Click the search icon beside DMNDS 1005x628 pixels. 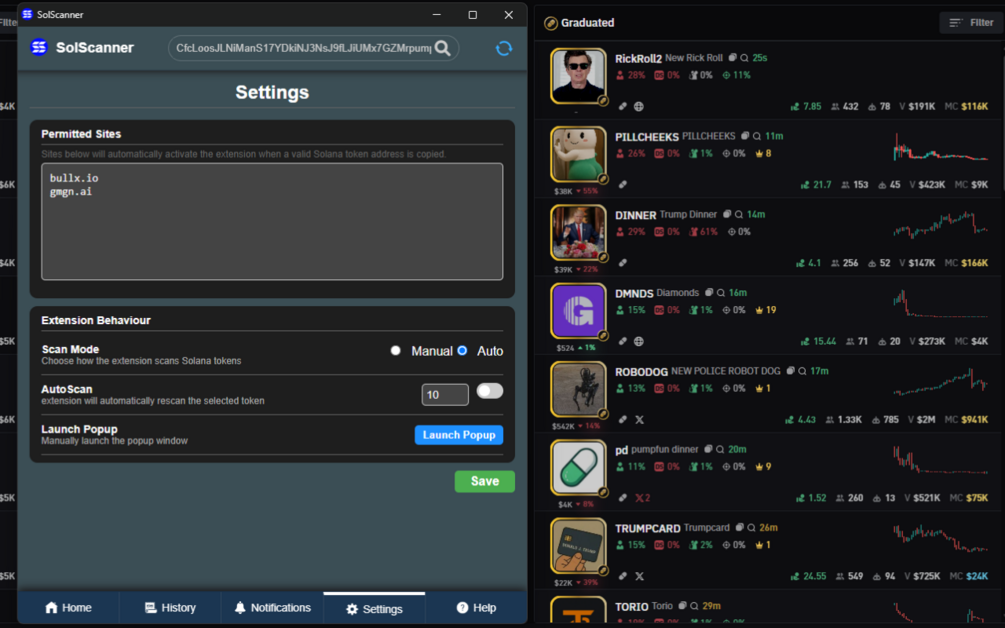pyautogui.click(x=721, y=292)
